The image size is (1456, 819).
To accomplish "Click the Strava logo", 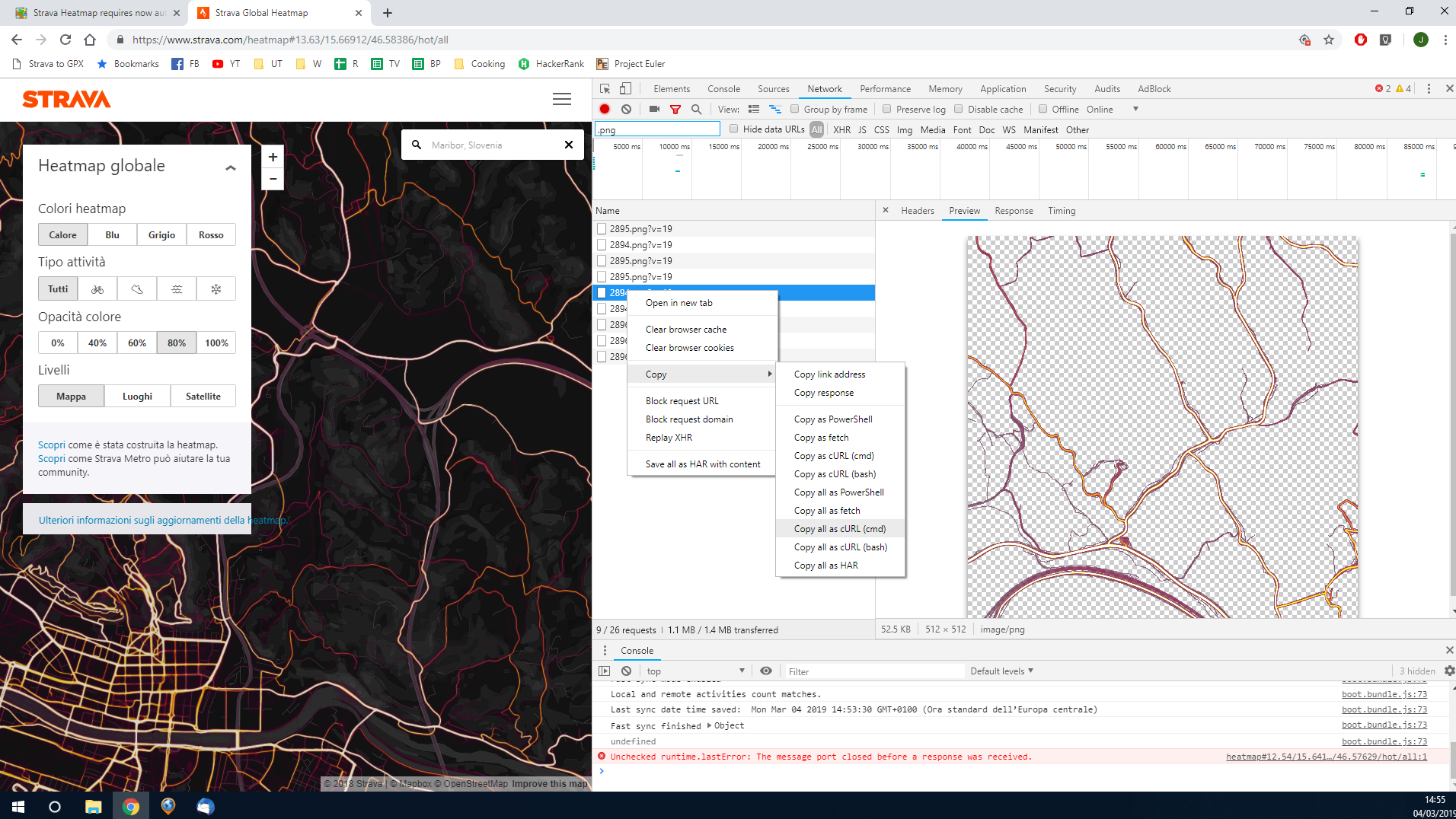I will (66, 100).
